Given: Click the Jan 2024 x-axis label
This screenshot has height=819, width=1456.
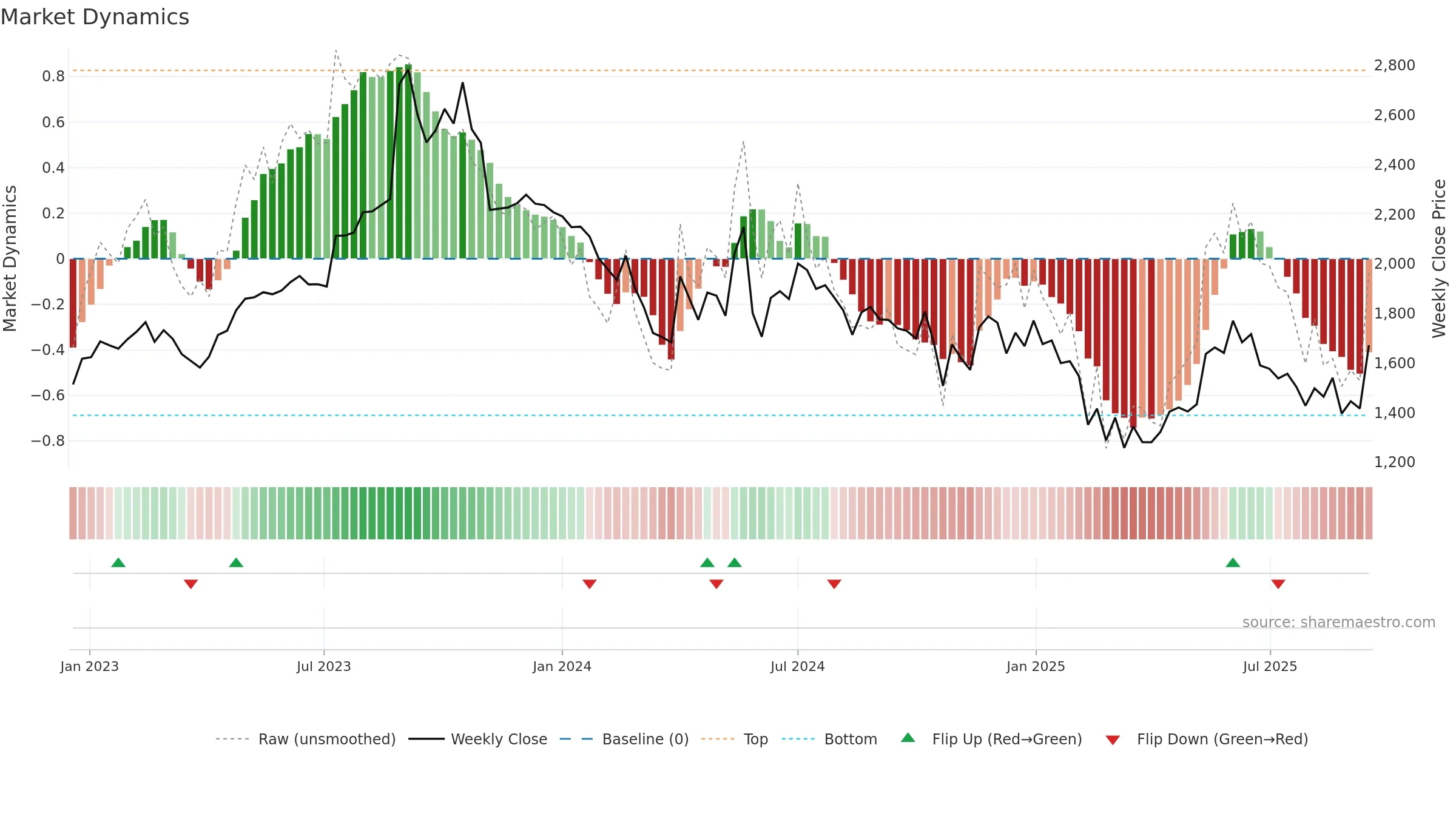Looking at the screenshot, I should point(562,666).
